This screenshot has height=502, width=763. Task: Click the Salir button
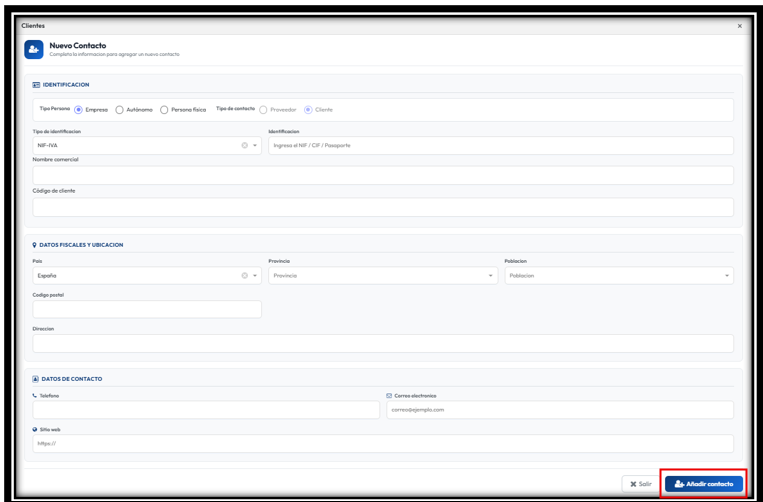(x=641, y=484)
